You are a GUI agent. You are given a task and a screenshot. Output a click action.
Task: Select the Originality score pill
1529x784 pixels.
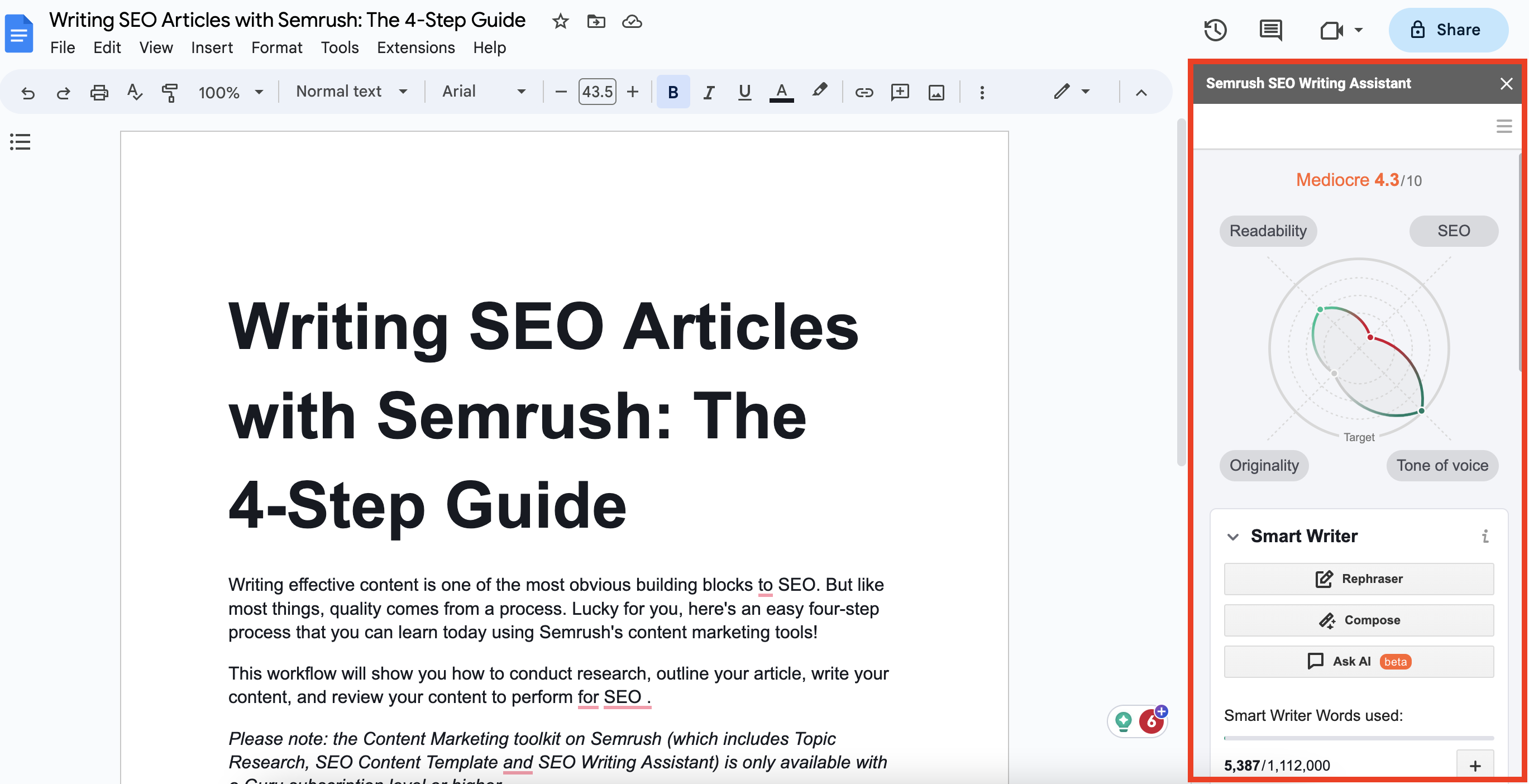click(1264, 465)
